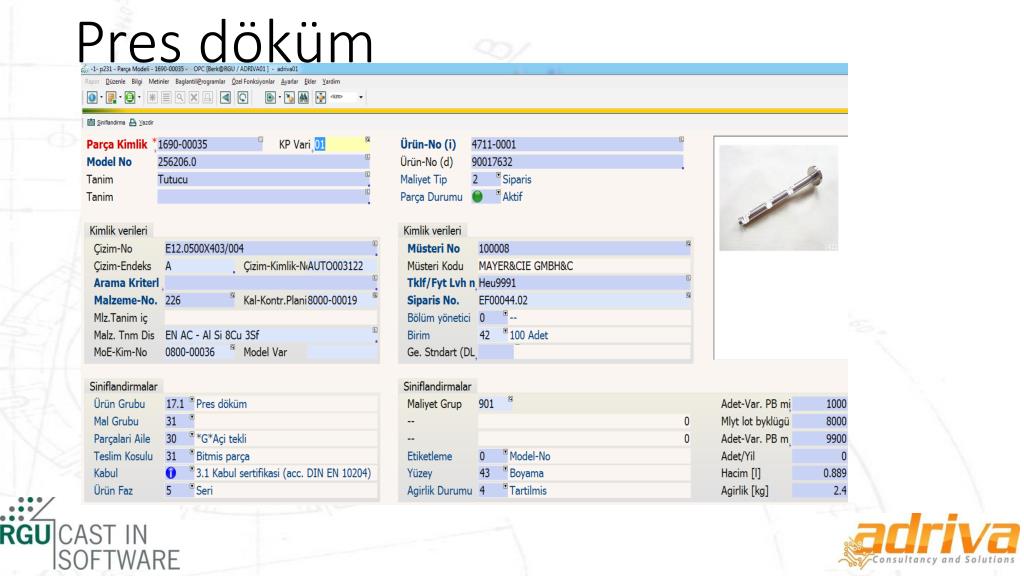Image resolution: width=1024 pixels, height=576 pixels.
Task: Click the green refresh-document toolbar icon
Action: pyautogui.click(x=130, y=97)
